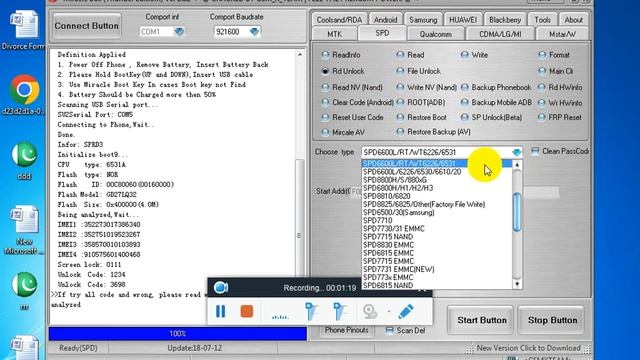Stop the recording with the orange square
This screenshot has height=360, width=640.
pos(247,311)
